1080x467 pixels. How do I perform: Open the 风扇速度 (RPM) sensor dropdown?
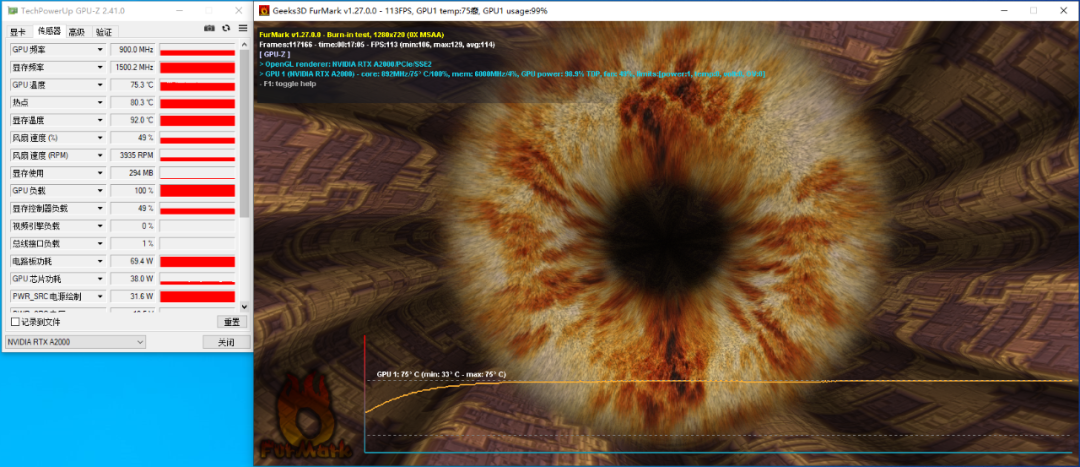tap(100, 156)
